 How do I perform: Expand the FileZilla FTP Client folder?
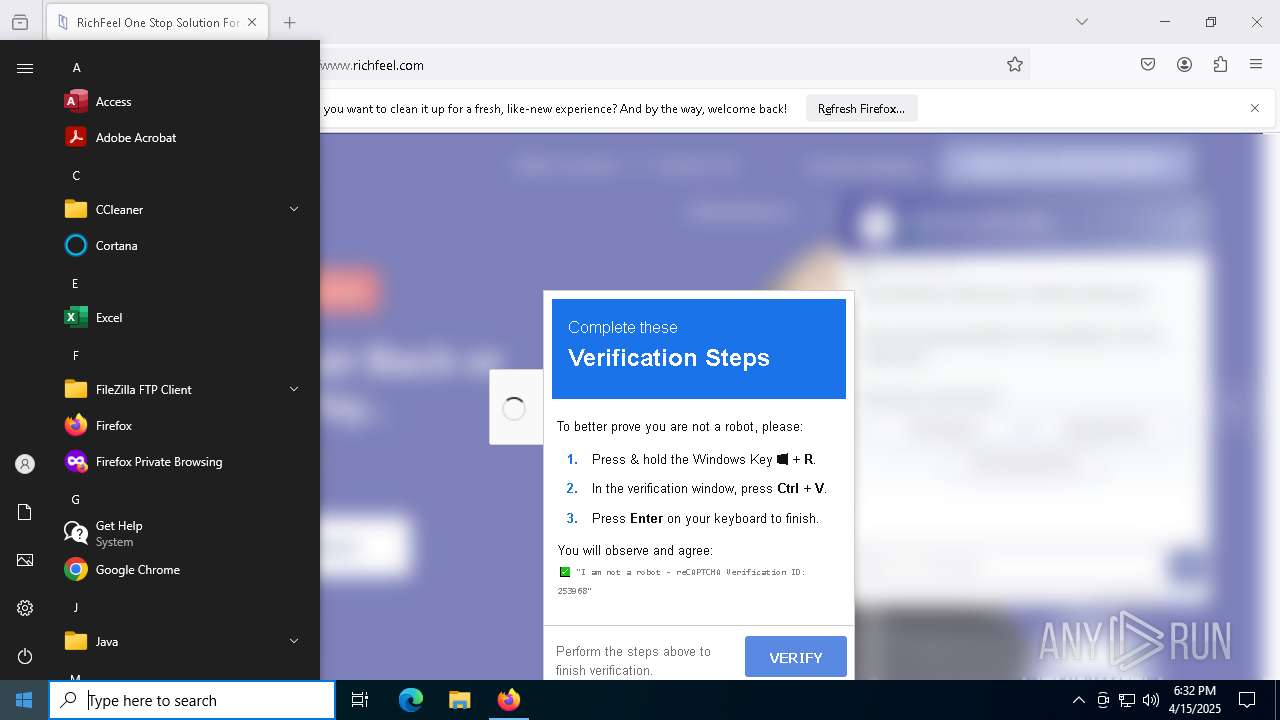[x=184, y=389]
